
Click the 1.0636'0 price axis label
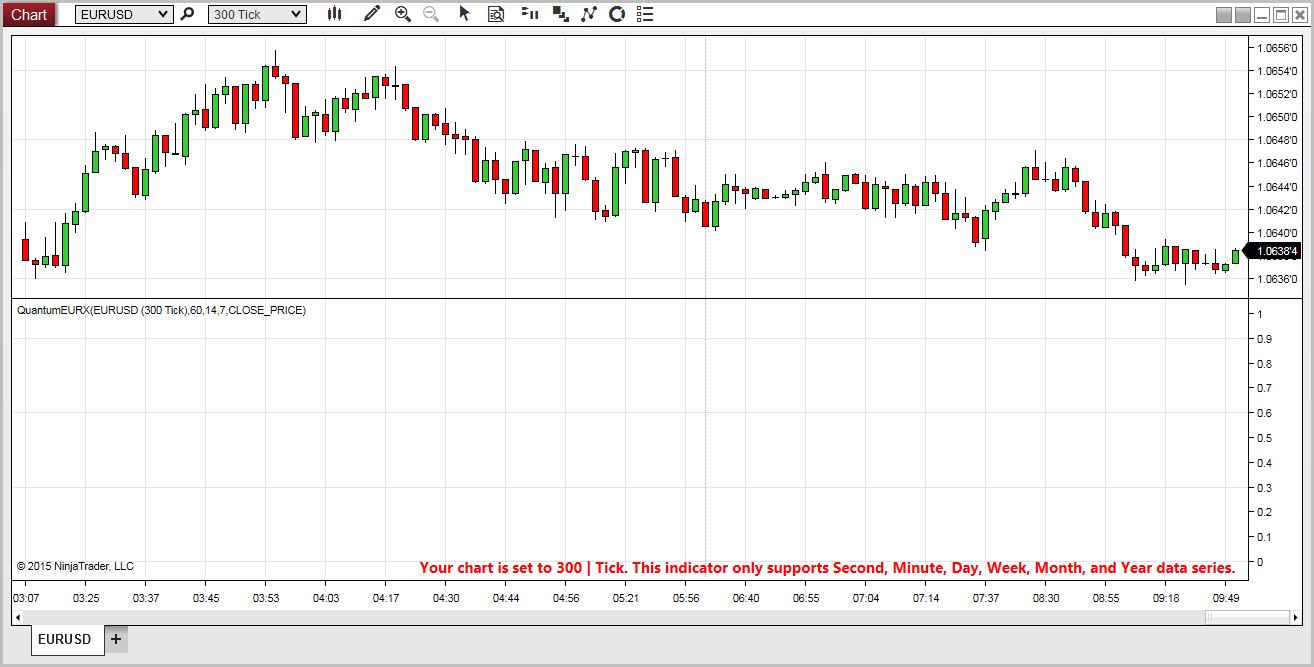(1276, 279)
